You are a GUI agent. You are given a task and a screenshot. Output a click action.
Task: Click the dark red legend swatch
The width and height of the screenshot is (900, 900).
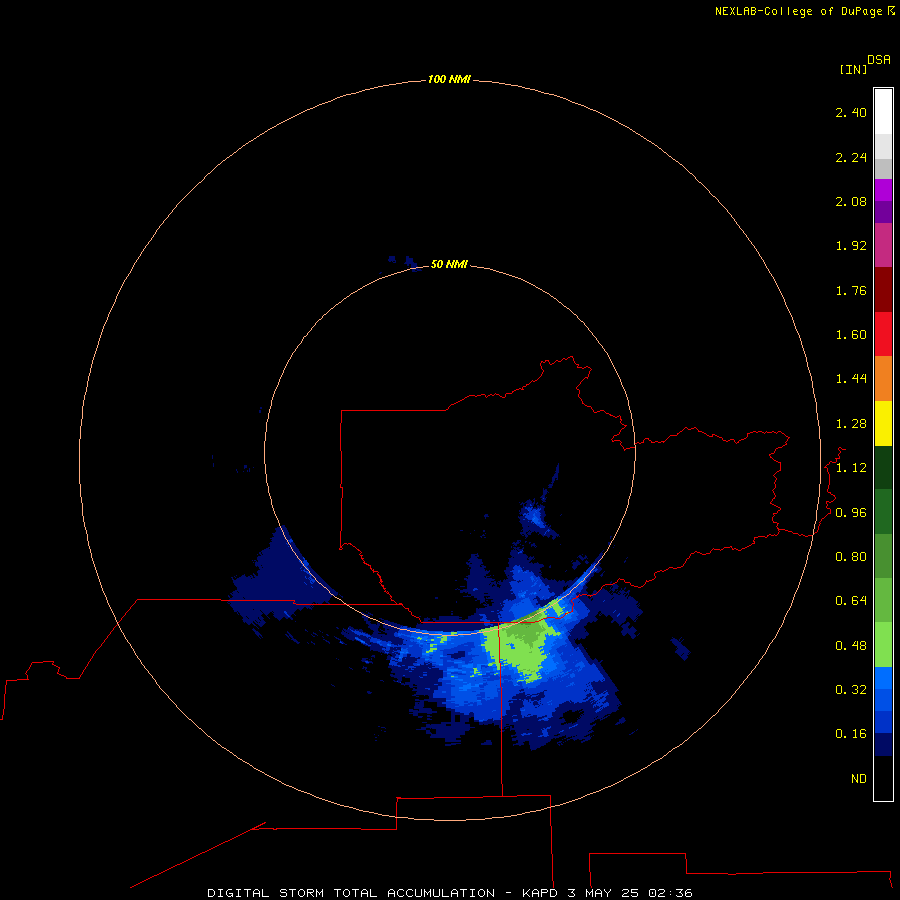tap(883, 290)
